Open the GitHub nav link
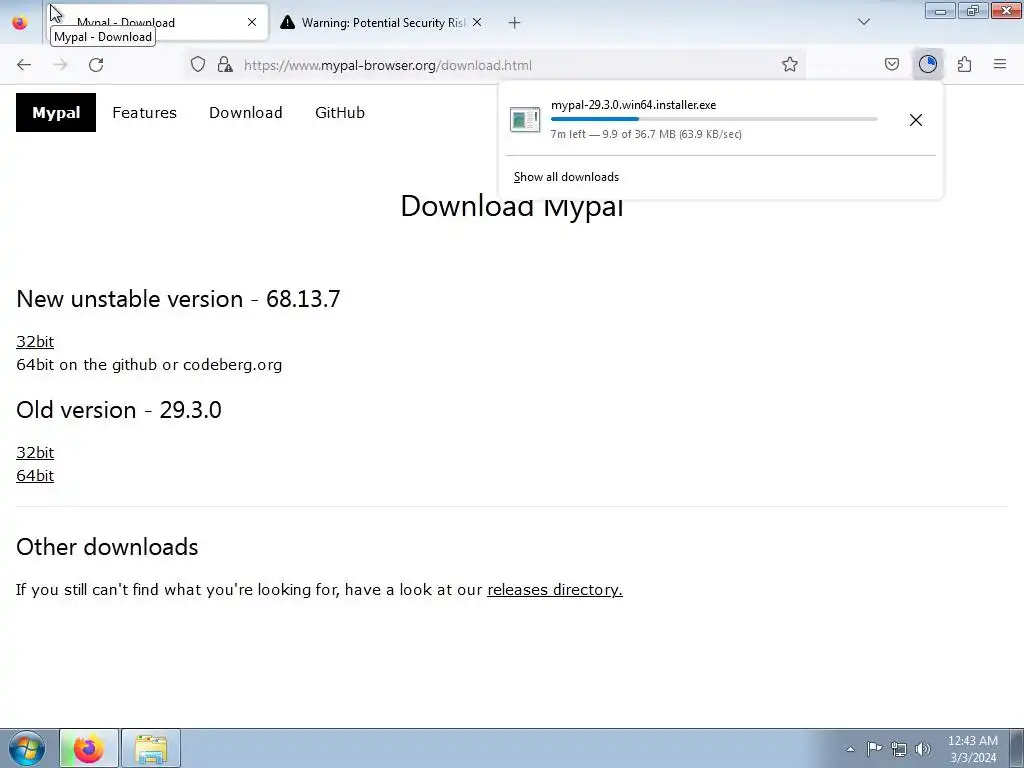The image size is (1024, 768). click(340, 112)
